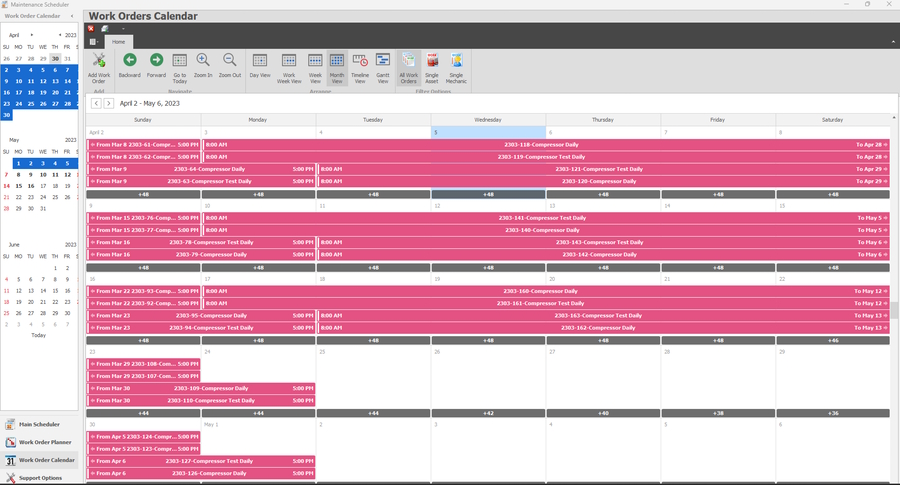900x485 pixels.
Task: Expand +48 more items for Sunday April 2
Action: [143, 195]
